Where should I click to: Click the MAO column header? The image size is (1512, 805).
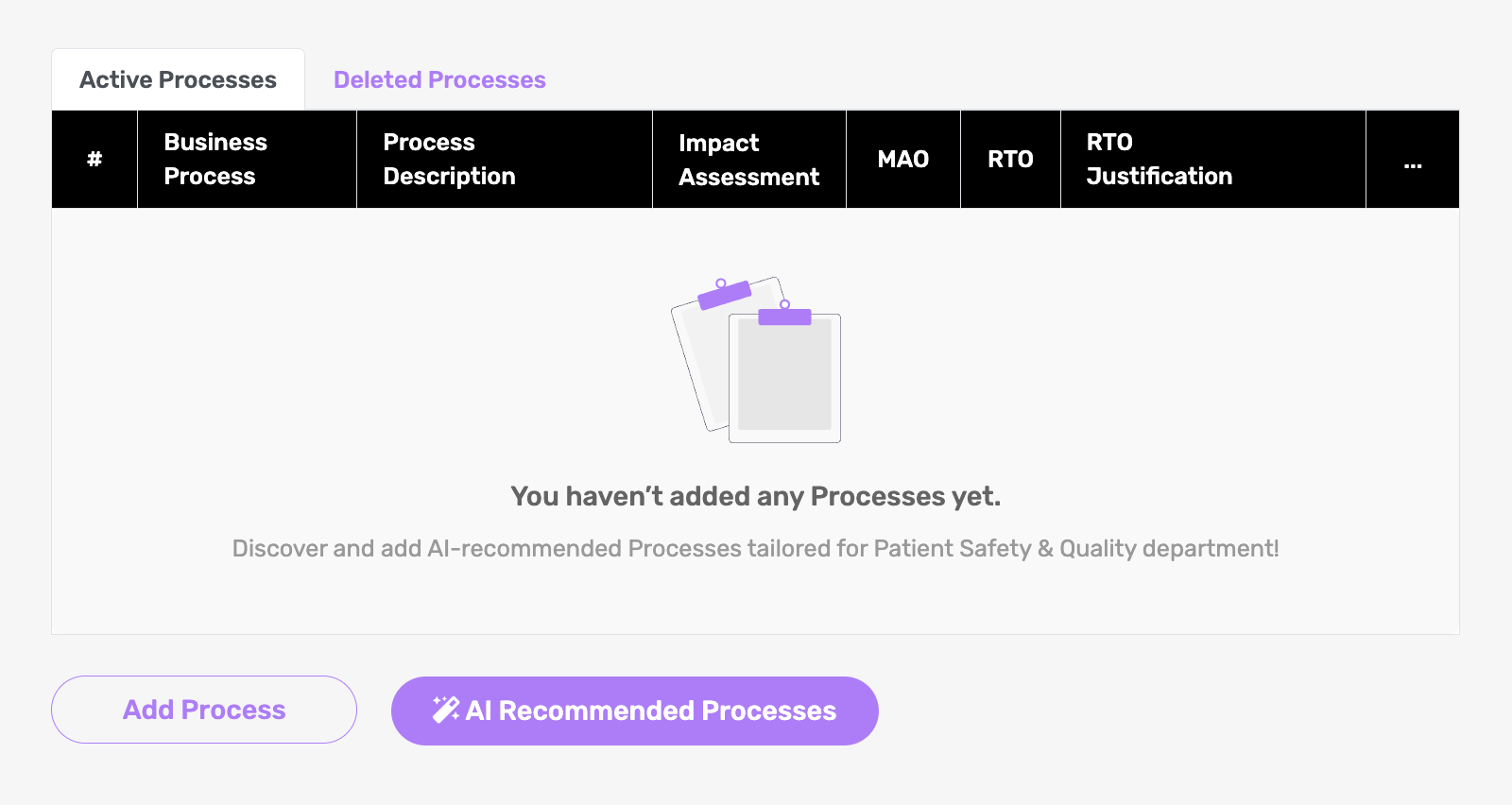click(x=903, y=159)
